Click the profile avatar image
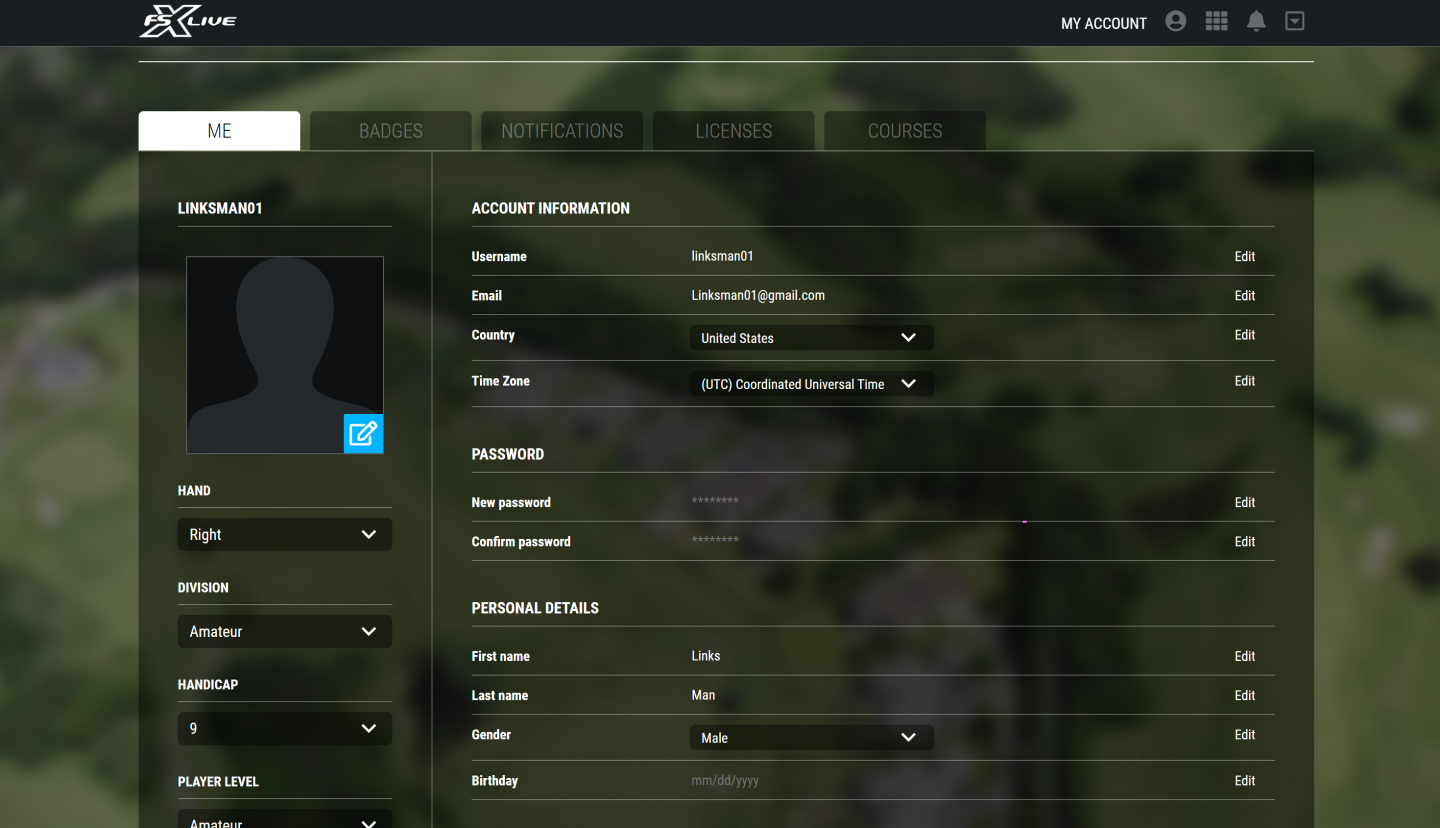Screen dimensions: 1440x828 [x=285, y=355]
